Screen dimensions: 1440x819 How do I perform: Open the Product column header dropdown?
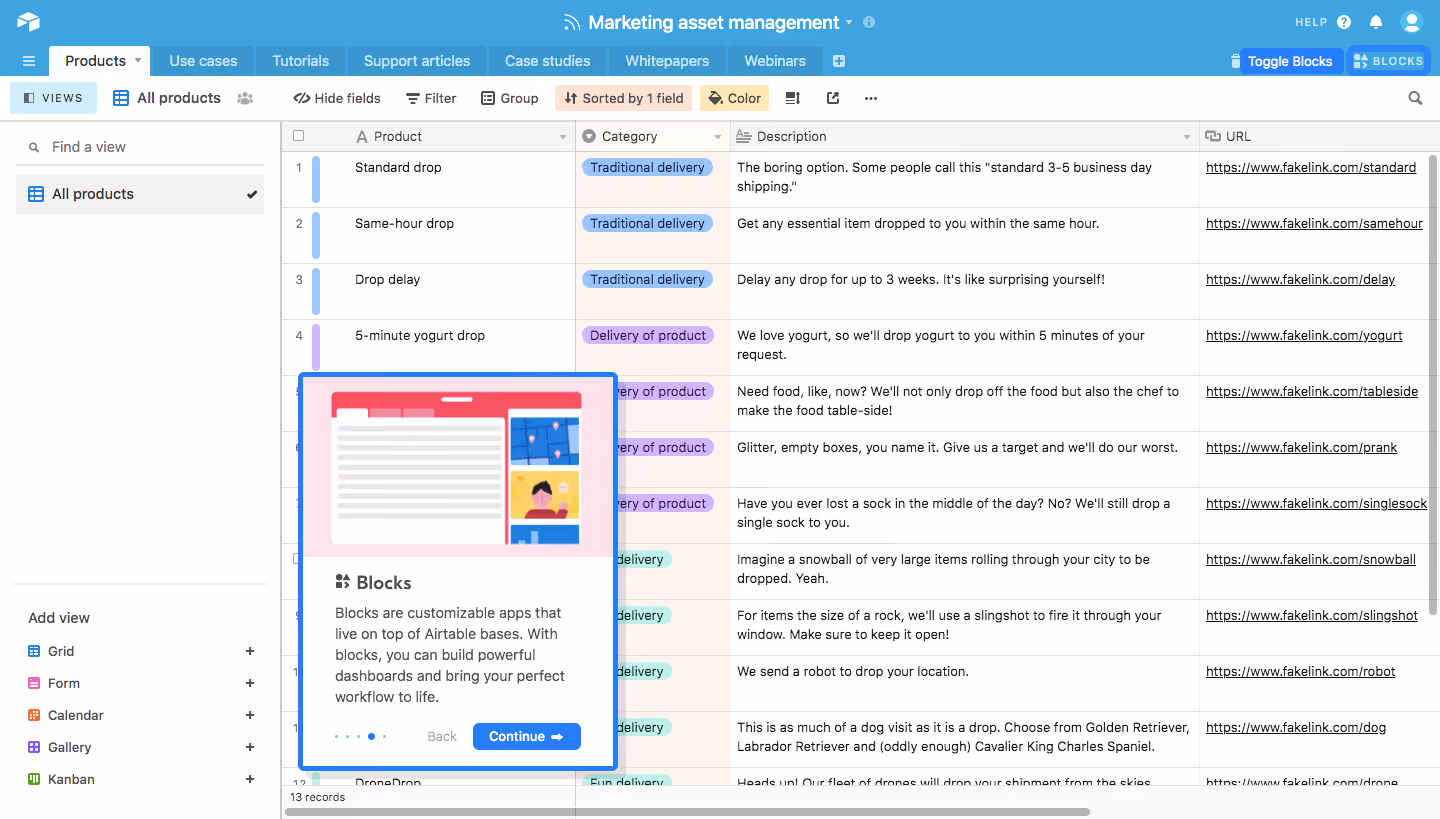click(x=563, y=137)
